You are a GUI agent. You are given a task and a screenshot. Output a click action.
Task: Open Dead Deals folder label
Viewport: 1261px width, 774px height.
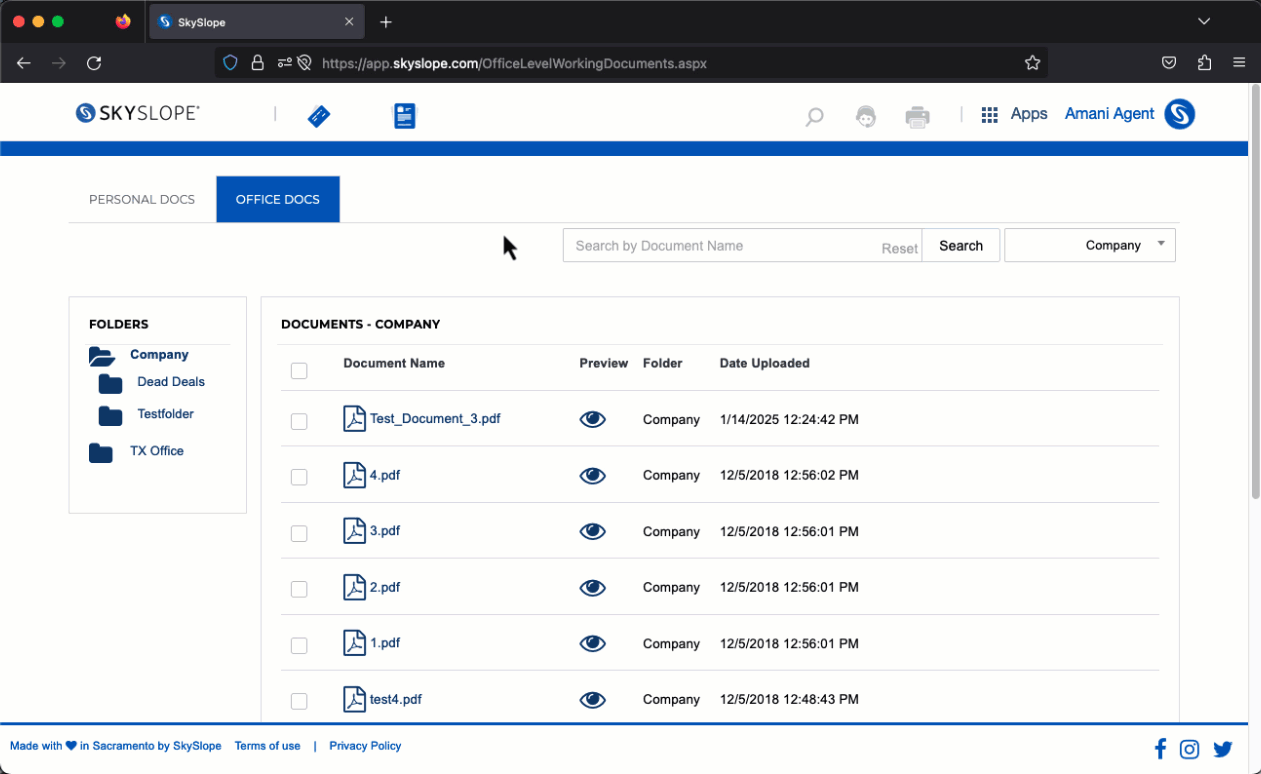pos(171,382)
